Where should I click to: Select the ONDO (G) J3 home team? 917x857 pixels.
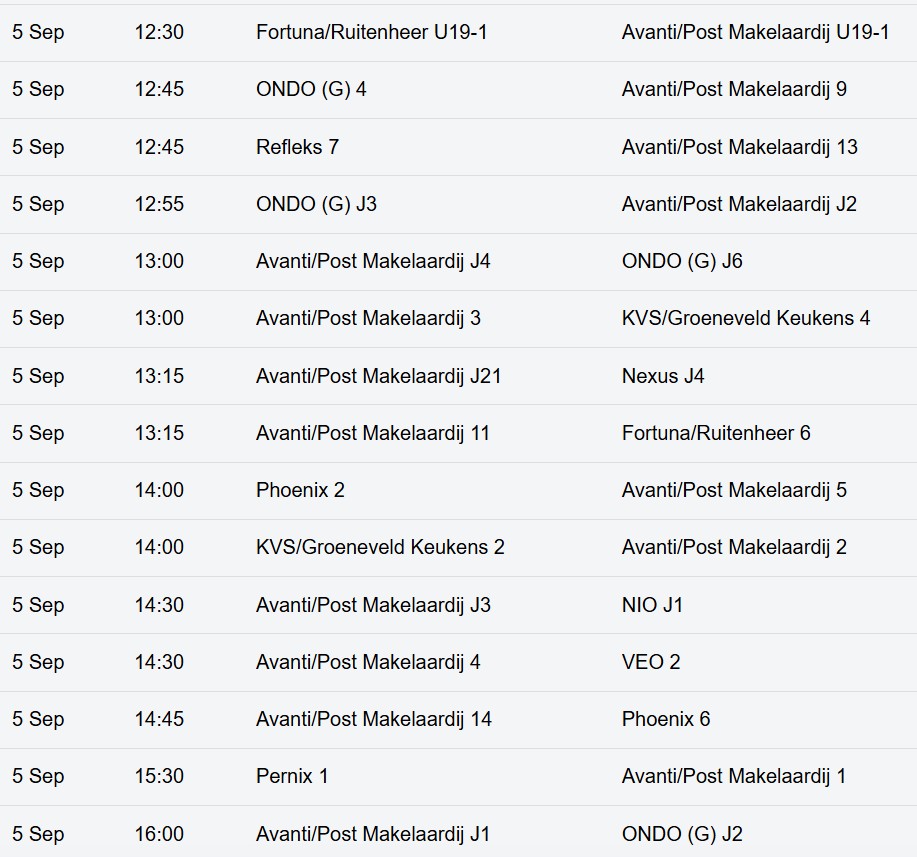[316, 204]
